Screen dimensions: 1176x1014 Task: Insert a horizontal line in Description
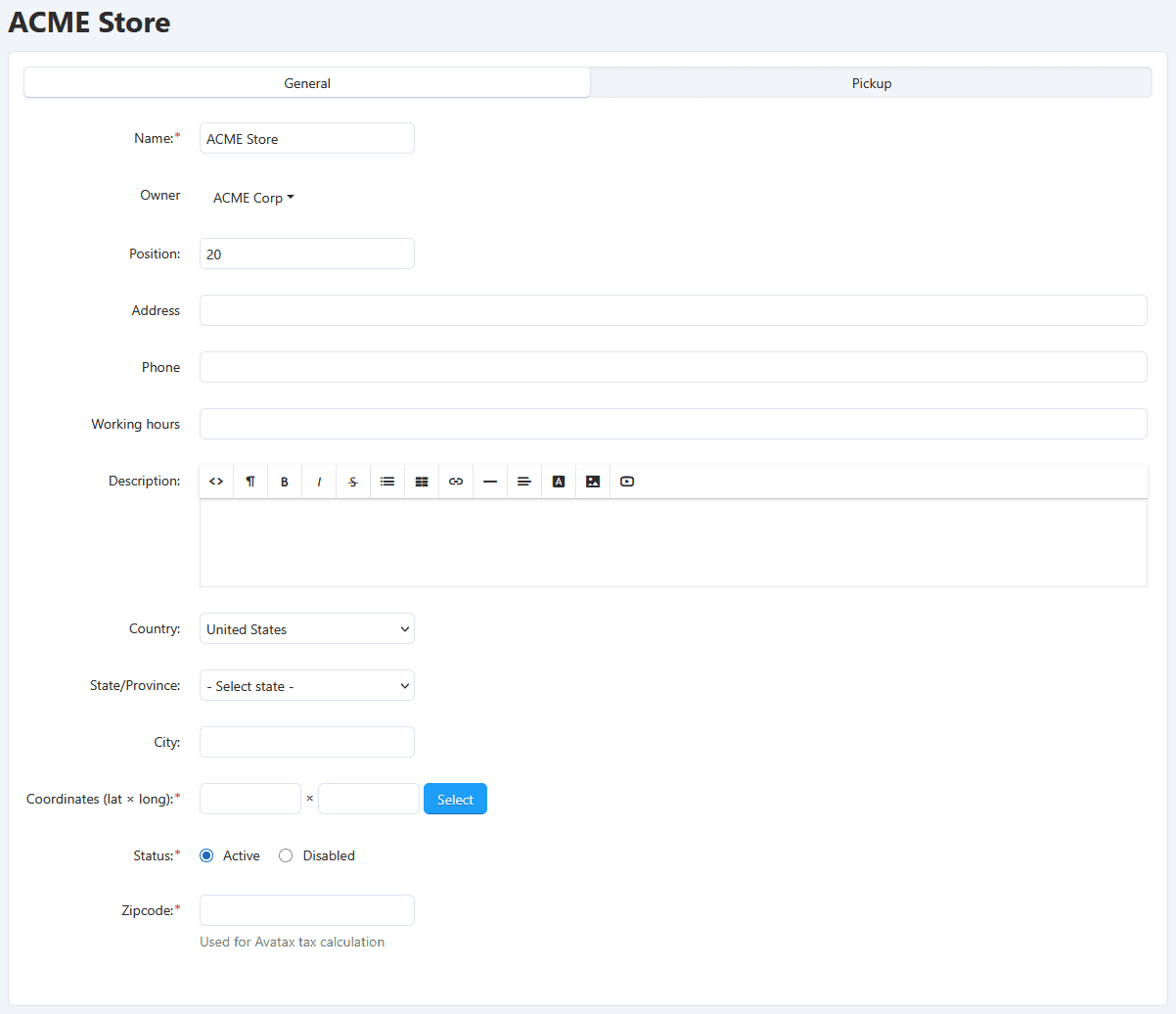490,482
